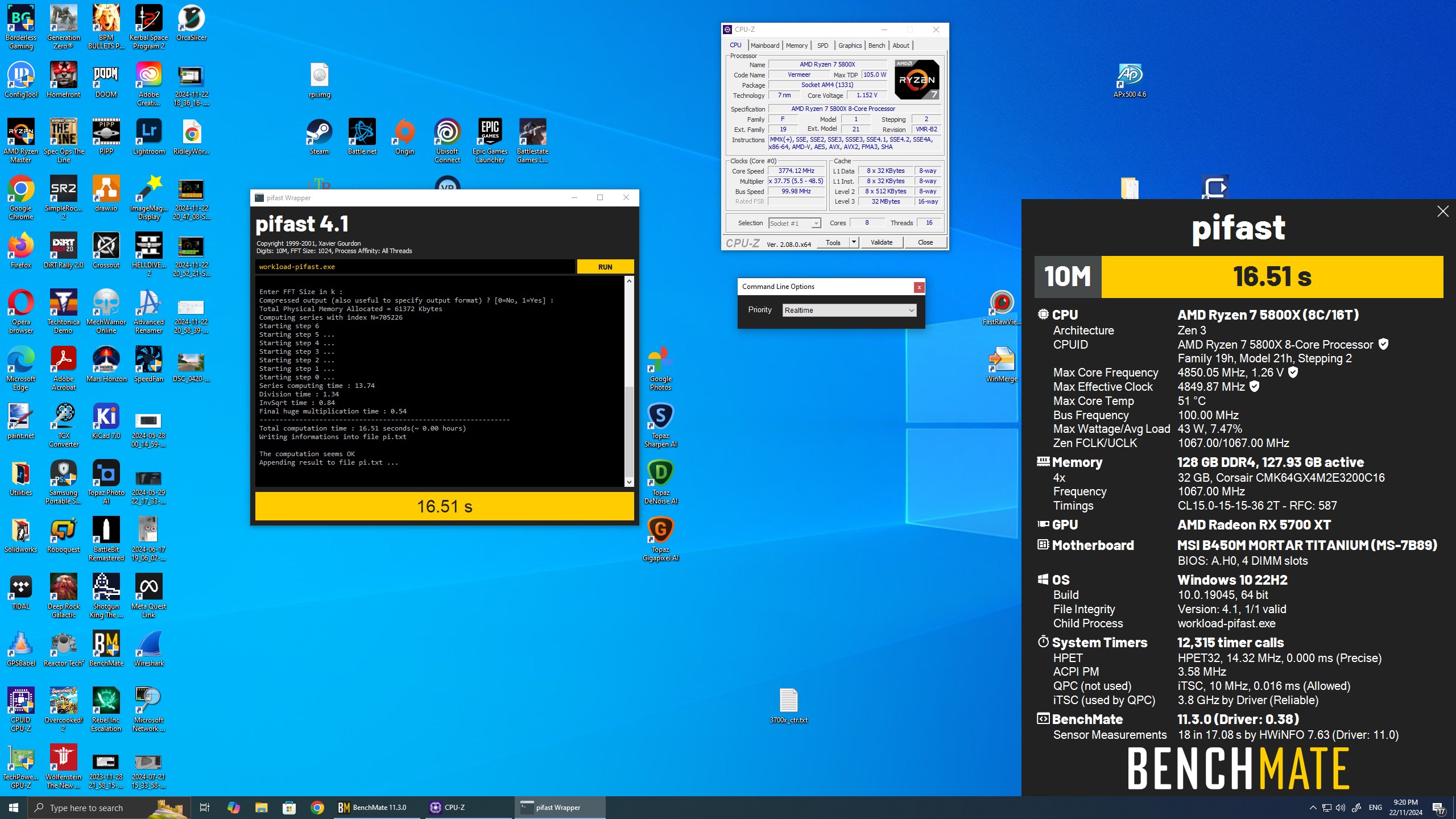The height and width of the screenshot is (819, 1456).
Task: Show hidden system tray icons chevron
Action: coord(1313,808)
